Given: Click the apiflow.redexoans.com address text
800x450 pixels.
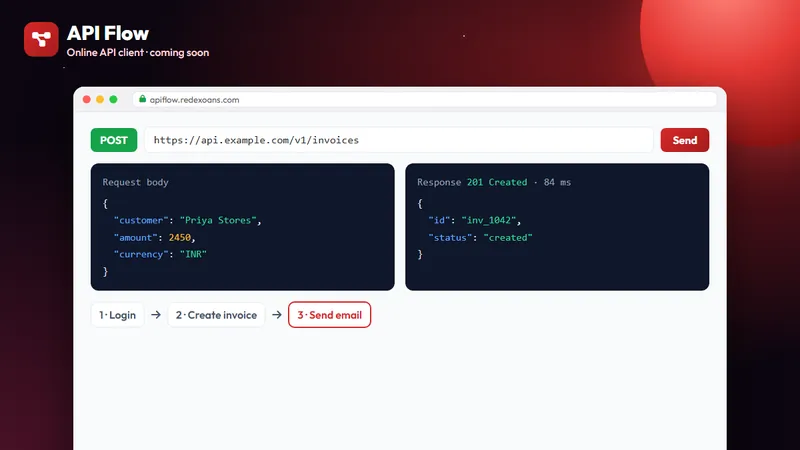Looking at the screenshot, I should pos(194,99).
